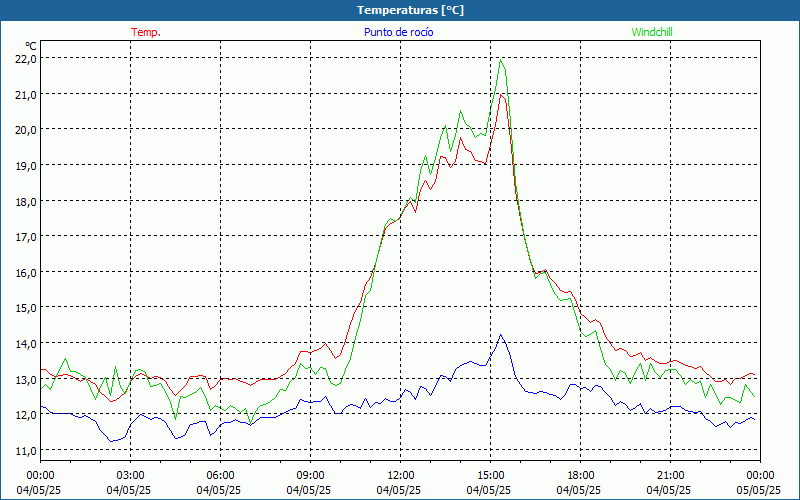Click the 05/05/25 date label
This screenshot has width=800, height=500.
point(759,490)
